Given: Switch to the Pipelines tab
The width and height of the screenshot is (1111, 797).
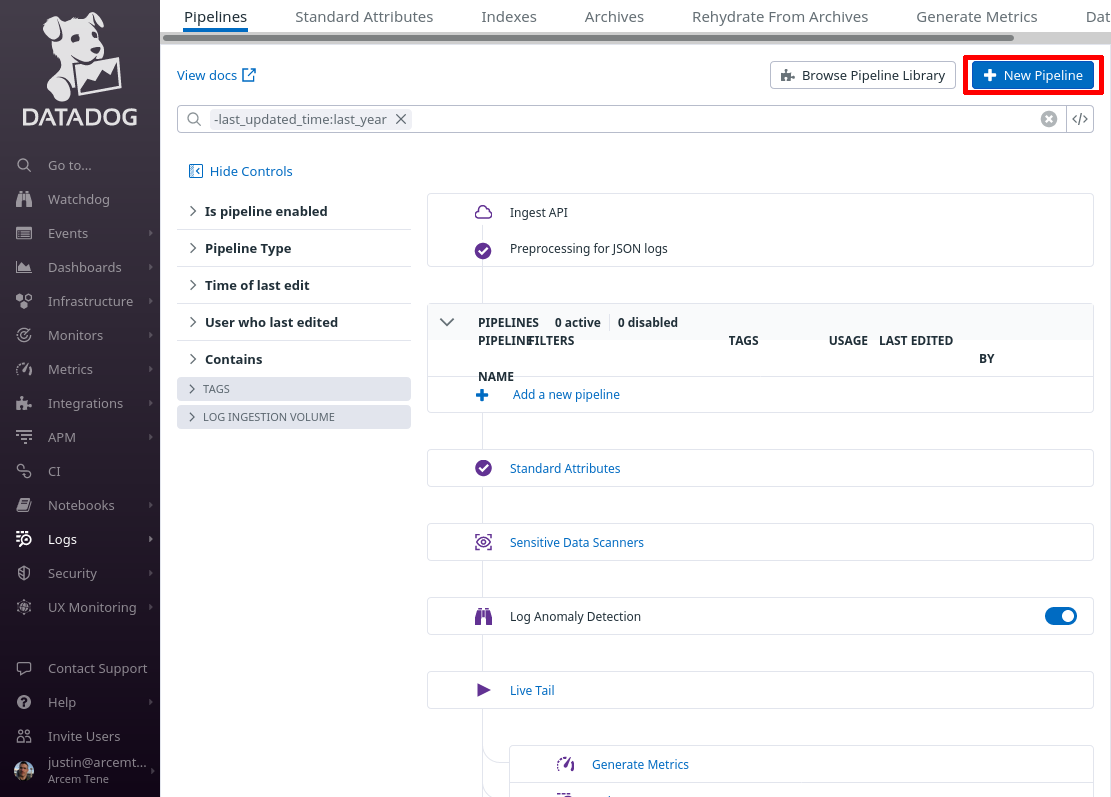Looking at the screenshot, I should click(x=215, y=16).
